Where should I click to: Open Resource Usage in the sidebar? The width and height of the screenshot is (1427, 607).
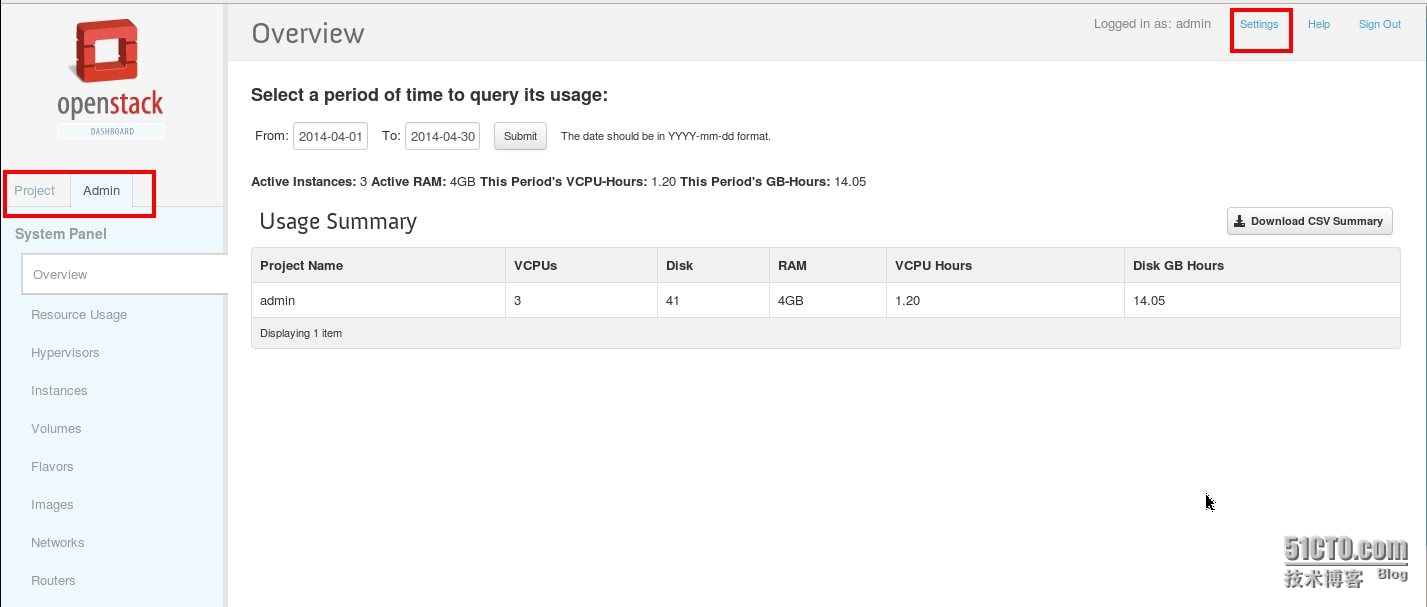79,315
